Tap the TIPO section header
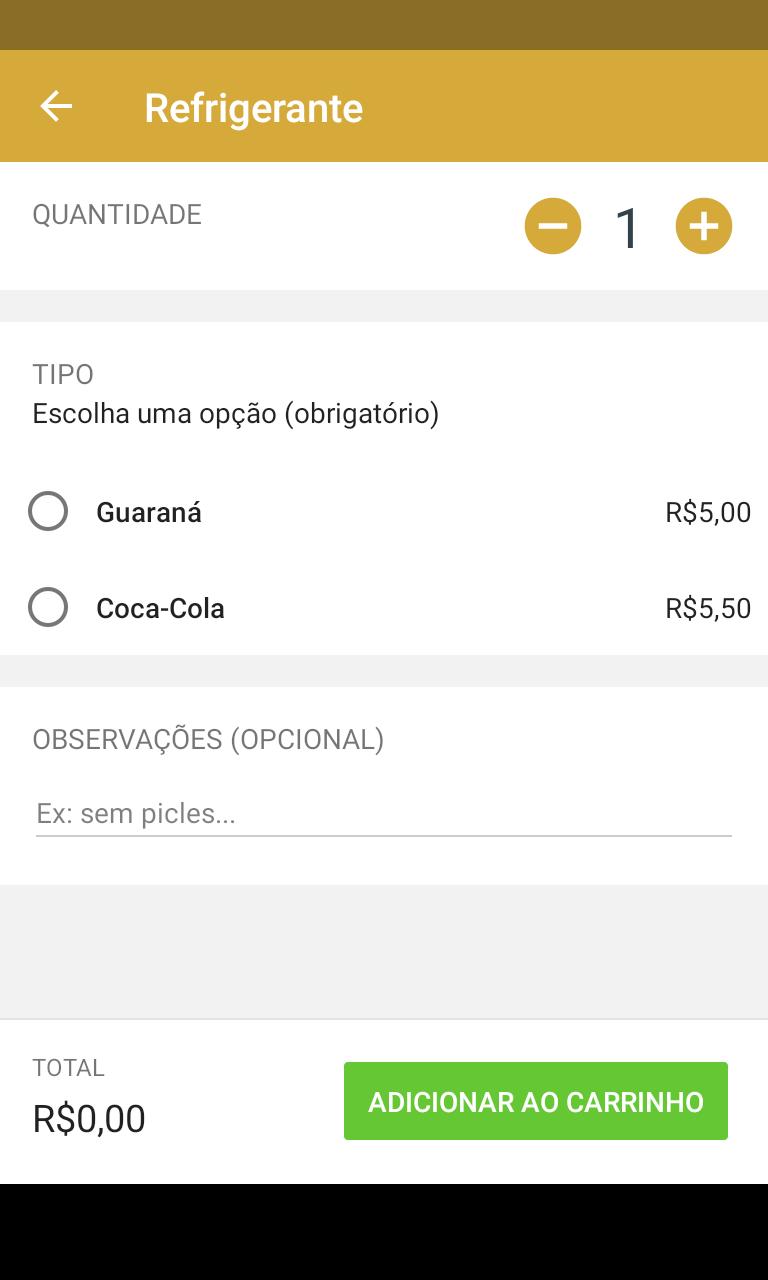 63,374
